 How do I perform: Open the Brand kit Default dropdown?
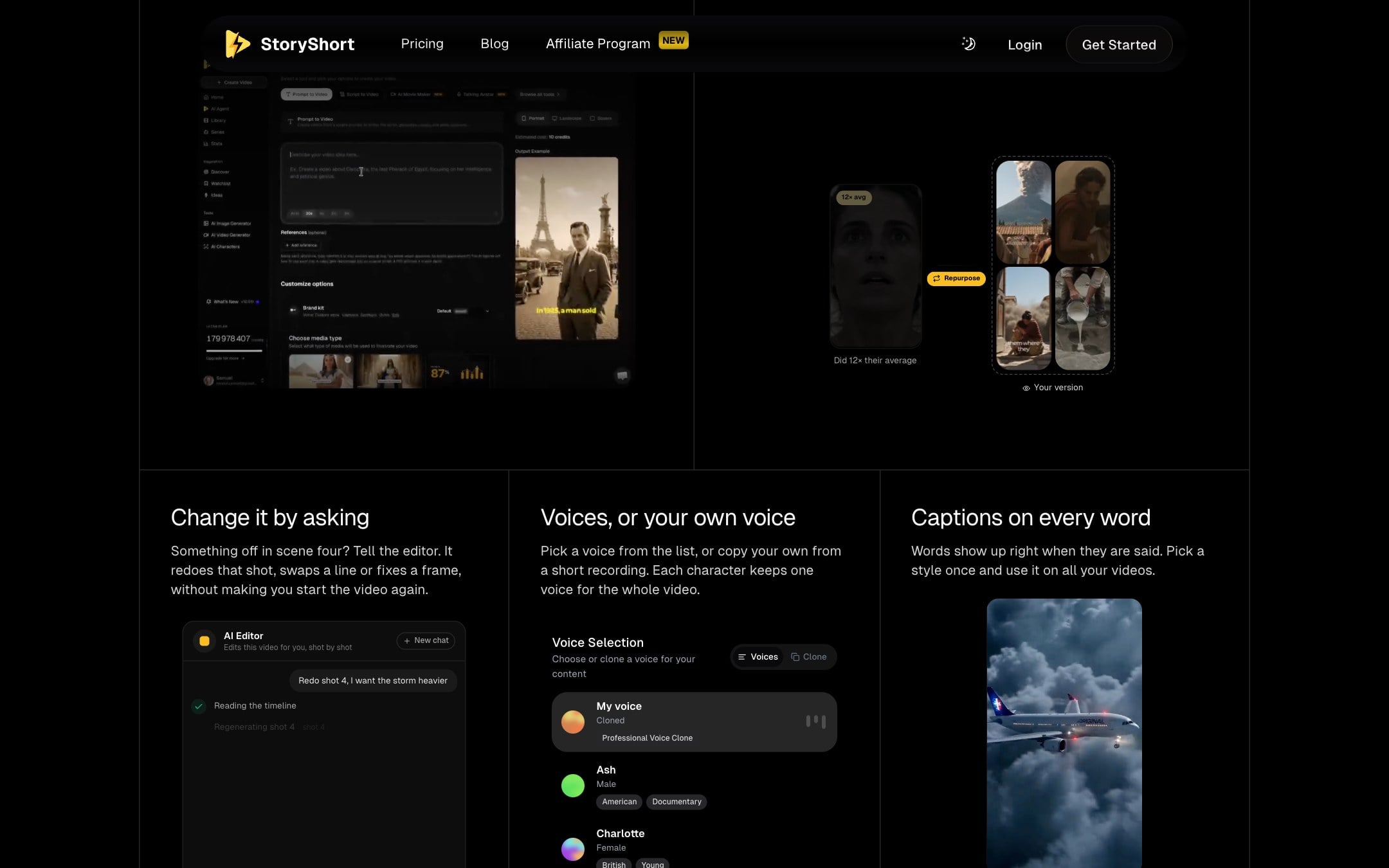point(463,311)
